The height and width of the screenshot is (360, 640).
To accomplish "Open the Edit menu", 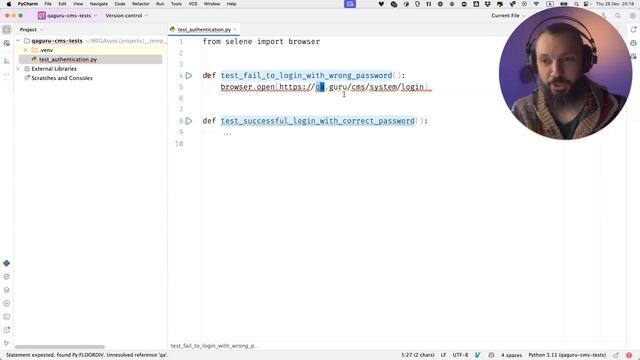I will point(62,4).
